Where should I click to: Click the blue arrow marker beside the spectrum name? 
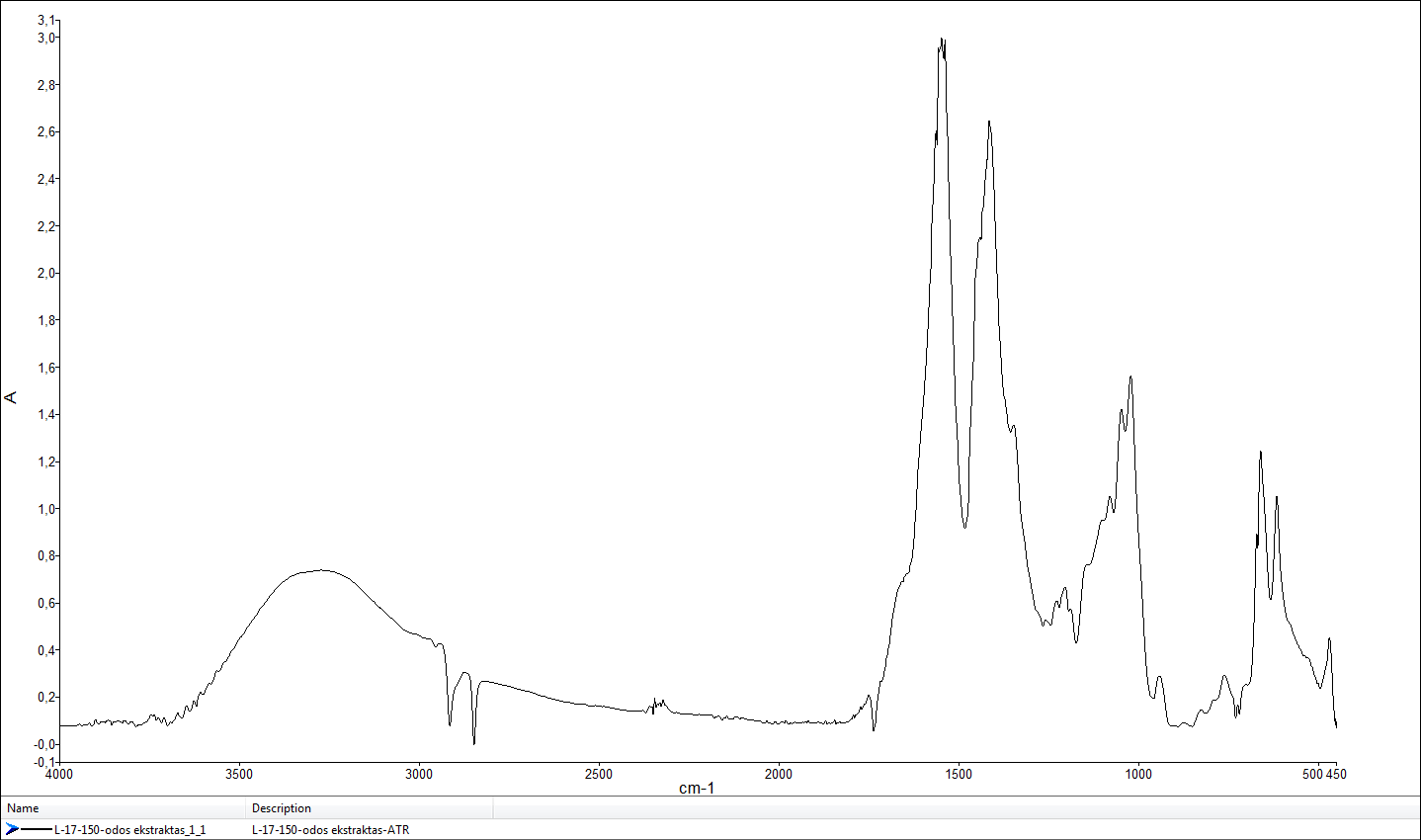tap(12, 829)
